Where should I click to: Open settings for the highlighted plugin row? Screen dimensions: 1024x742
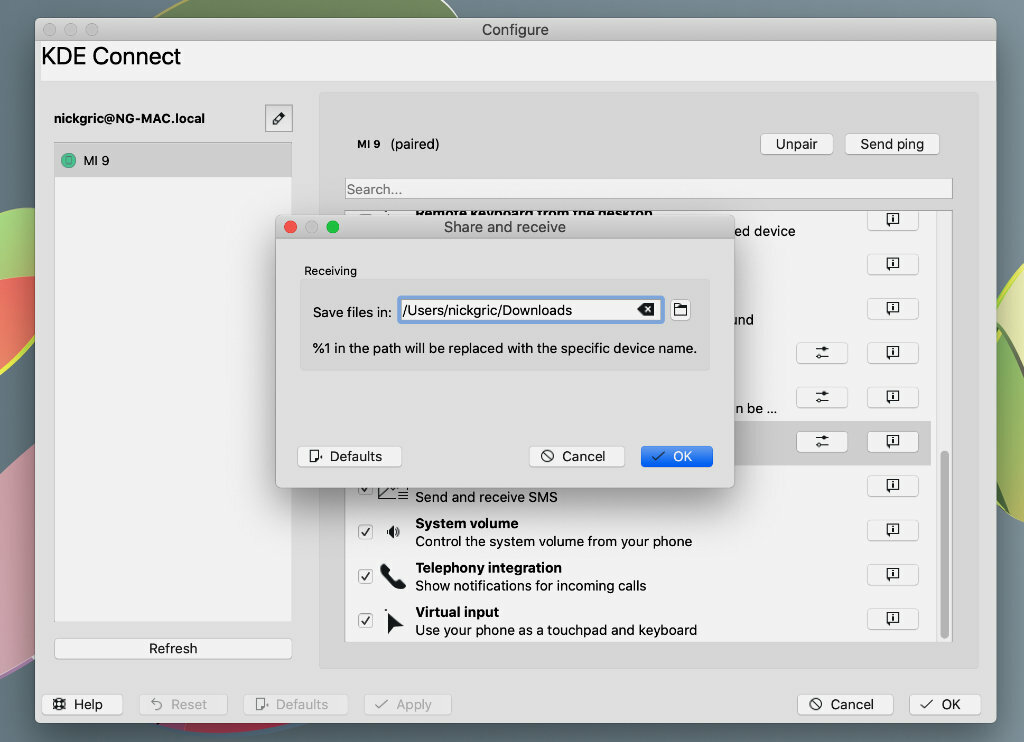click(822, 442)
